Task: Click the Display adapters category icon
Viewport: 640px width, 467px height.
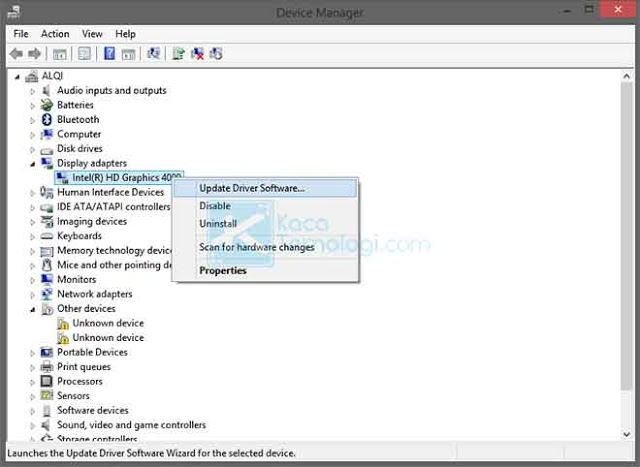Action: pos(47,163)
